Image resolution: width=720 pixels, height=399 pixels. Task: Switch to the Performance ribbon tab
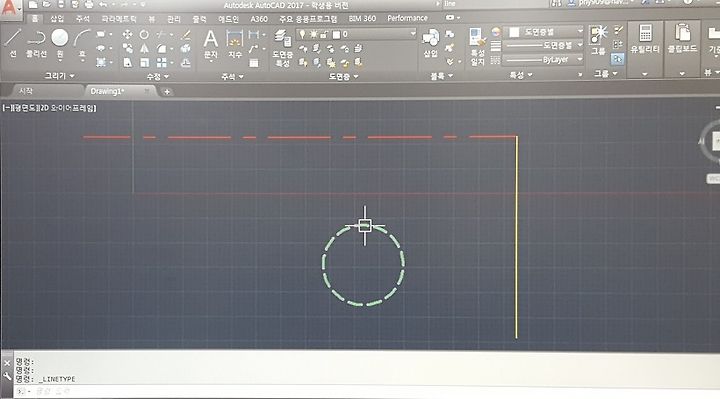pos(407,18)
